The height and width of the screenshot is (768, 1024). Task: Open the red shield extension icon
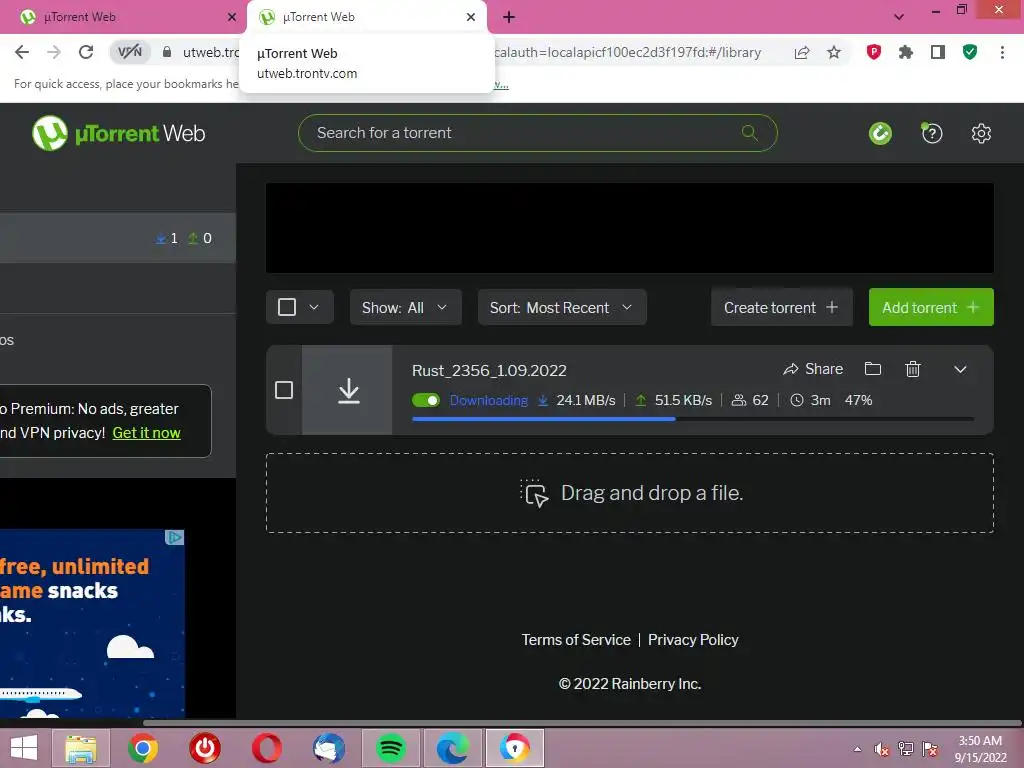click(874, 52)
